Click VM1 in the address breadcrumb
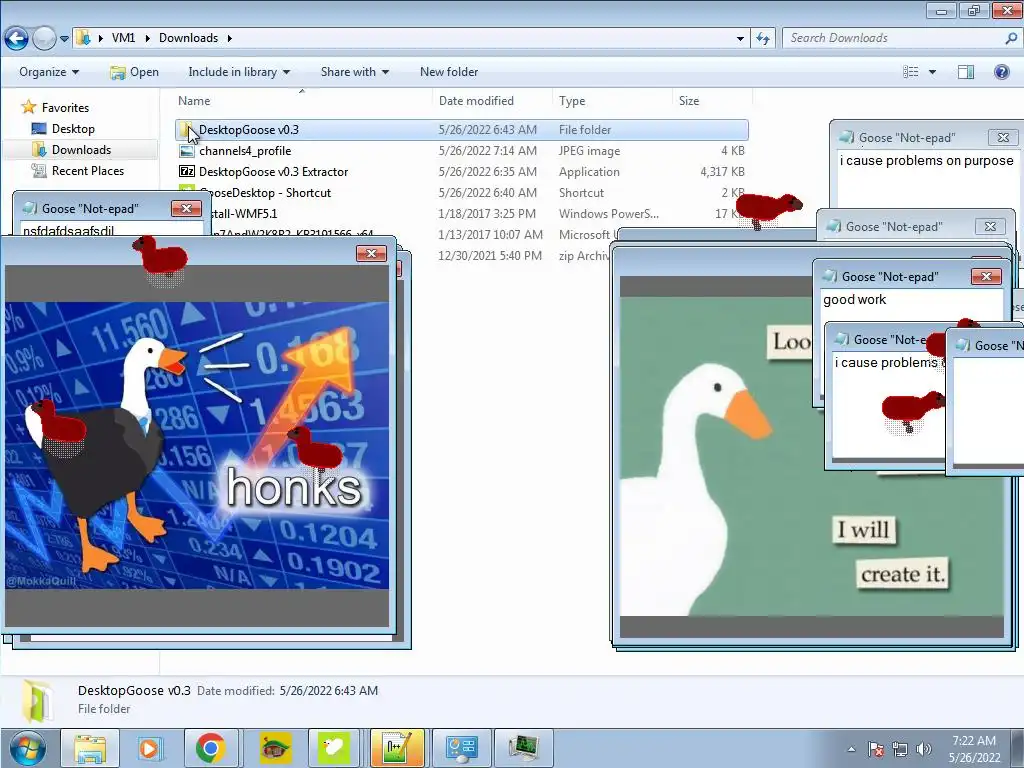The image size is (1024, 768). coord(123,38)
